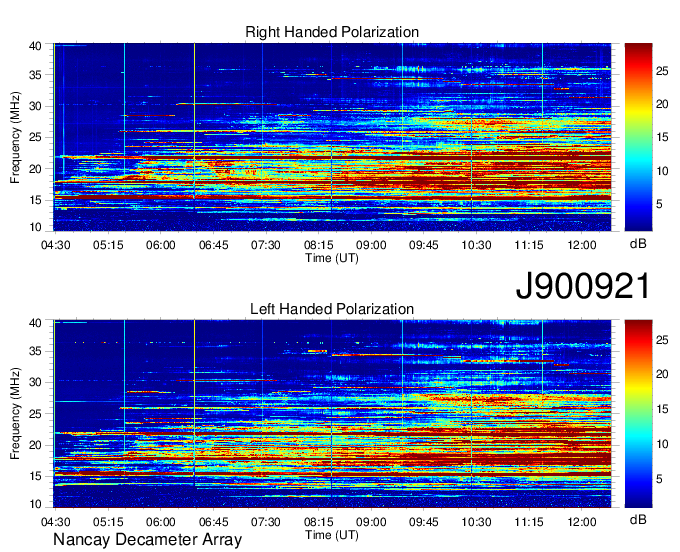Click the 30 MHz frequency tick of Left Handed plot
Viewport: 680px width, 552px height.
(35, 382)
